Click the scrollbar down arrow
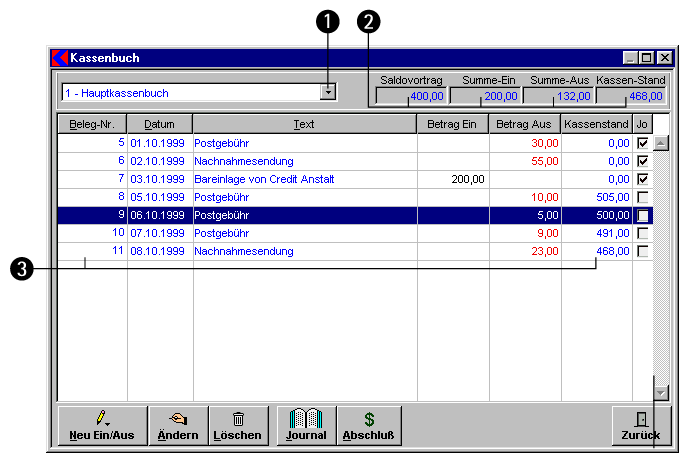The height and width of the screenshot is (463, 690). 661,392
